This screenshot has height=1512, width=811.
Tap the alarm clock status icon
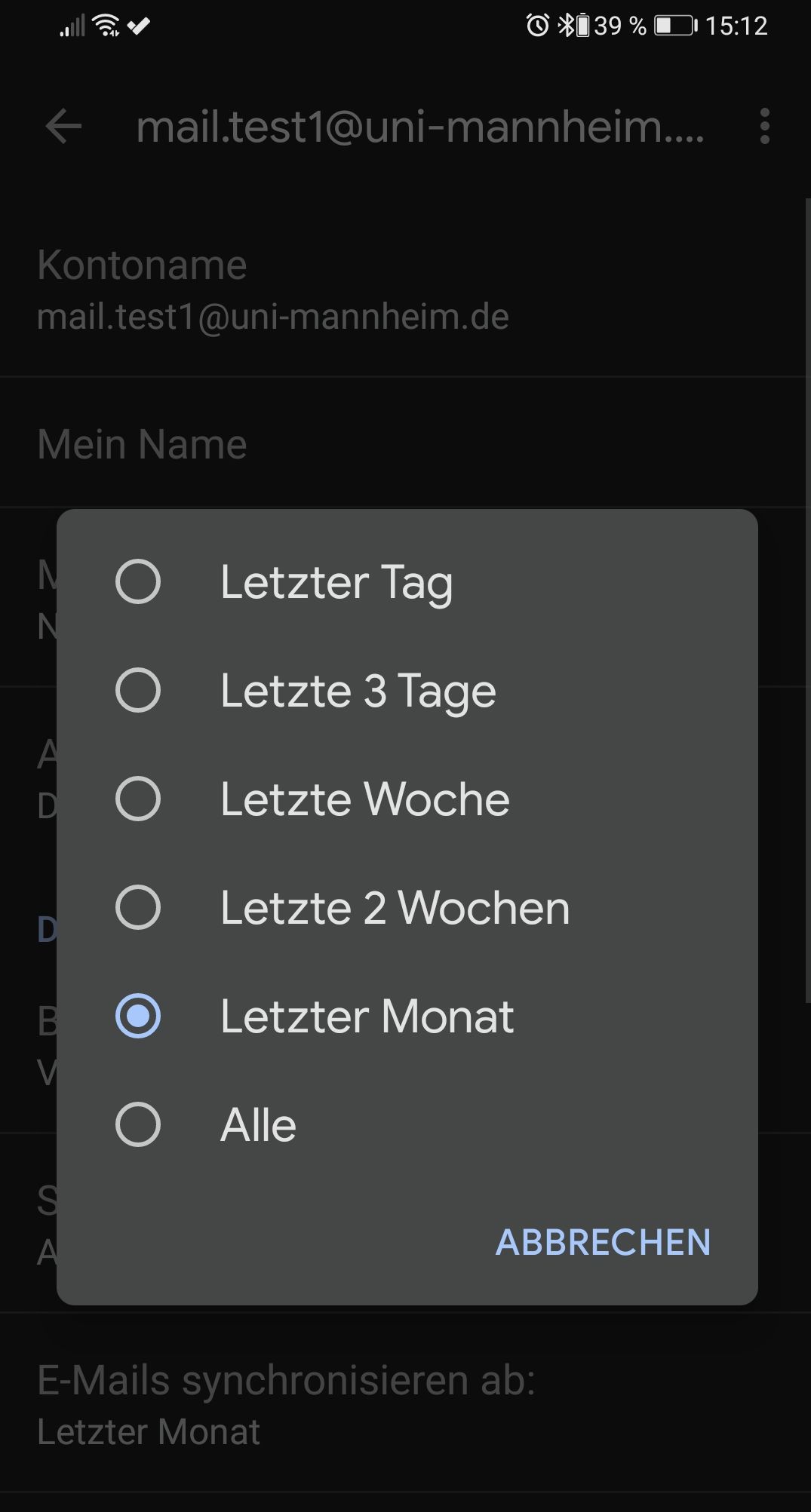coord(537,26)
